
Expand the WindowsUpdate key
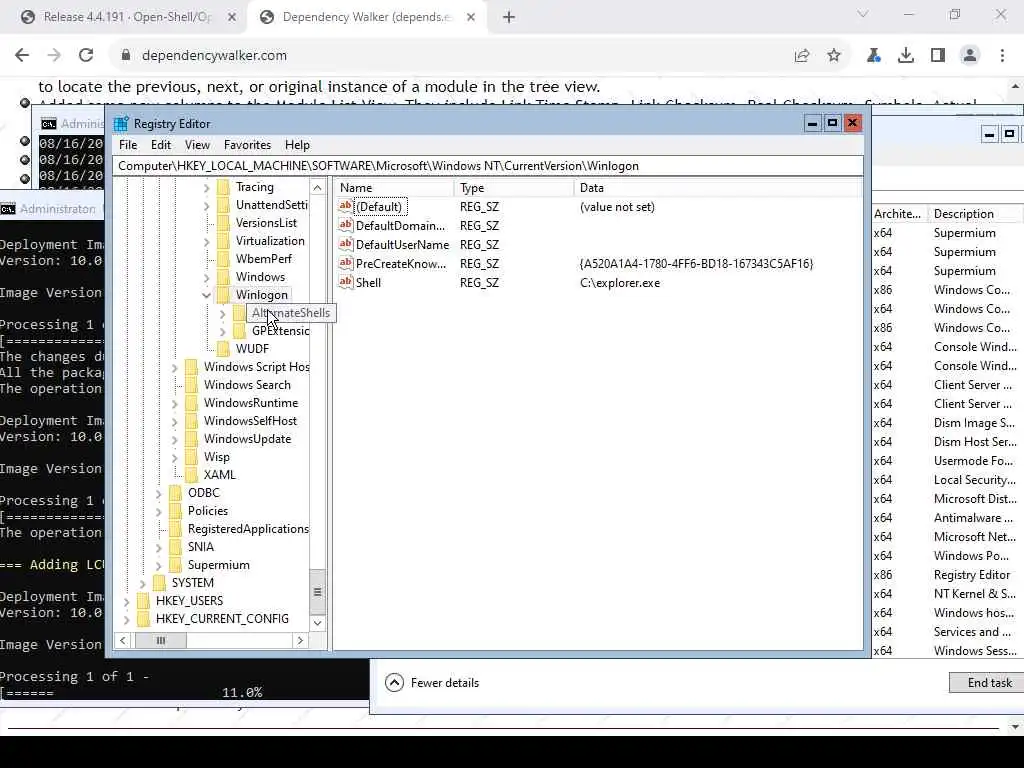pyautogui.click(x=174, y=440)
